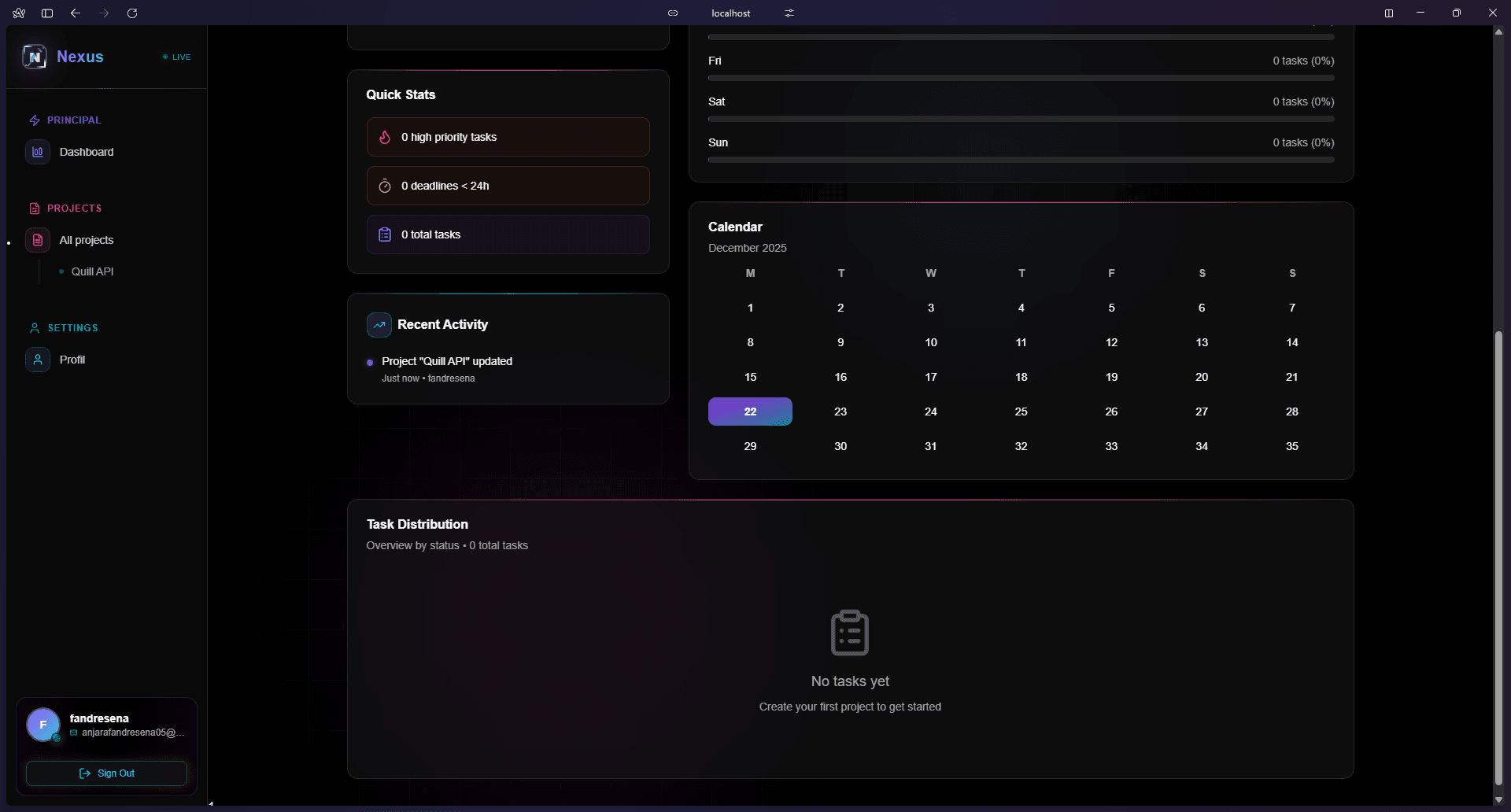Reload the page with refresh icon
This screenshot has width=1511, height=812.
[132, 13]
